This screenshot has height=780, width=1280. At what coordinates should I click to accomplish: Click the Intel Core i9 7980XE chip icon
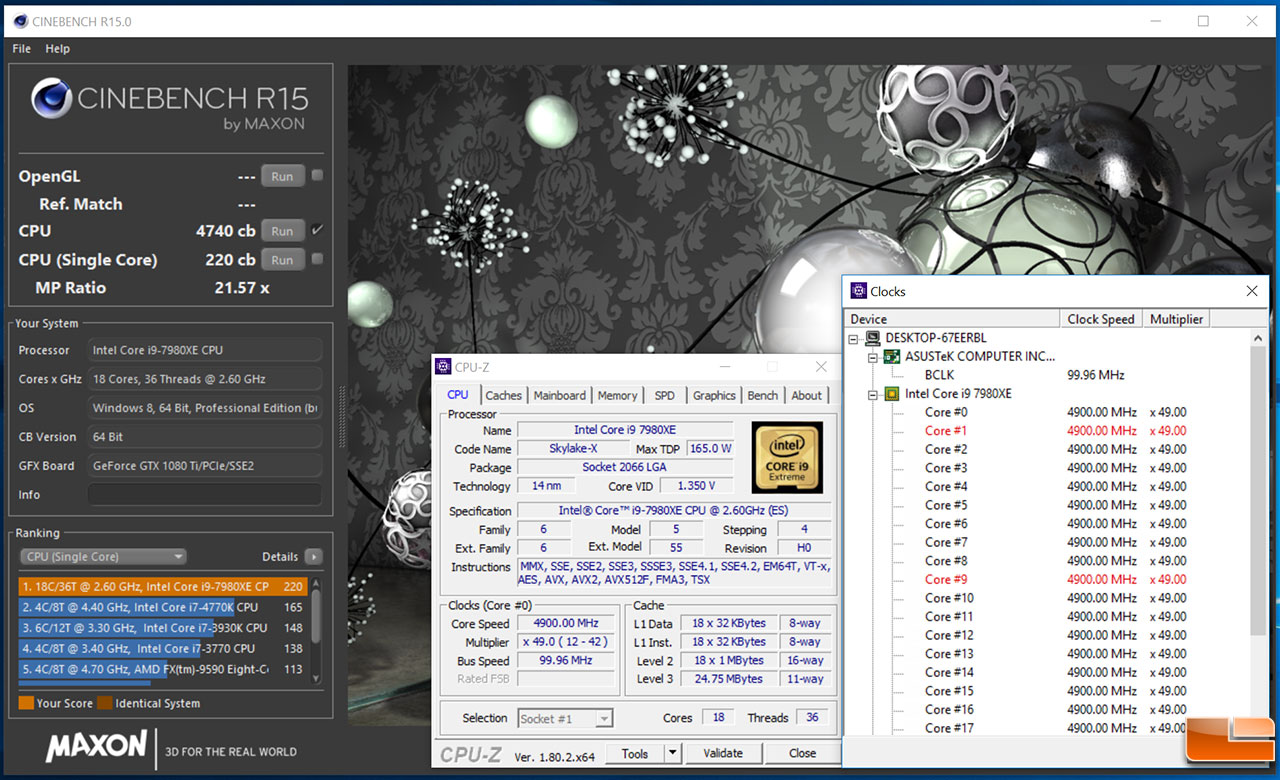[892, 394]
